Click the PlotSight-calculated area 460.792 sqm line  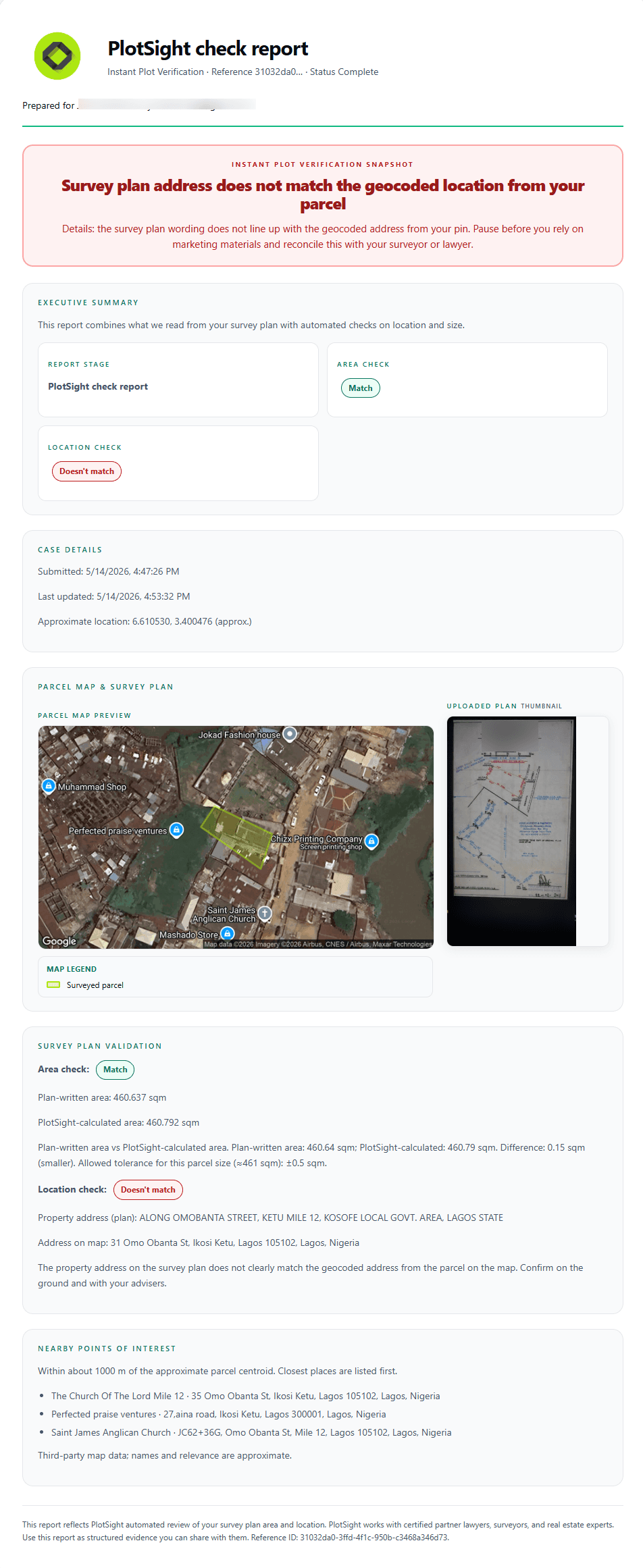119,1122
